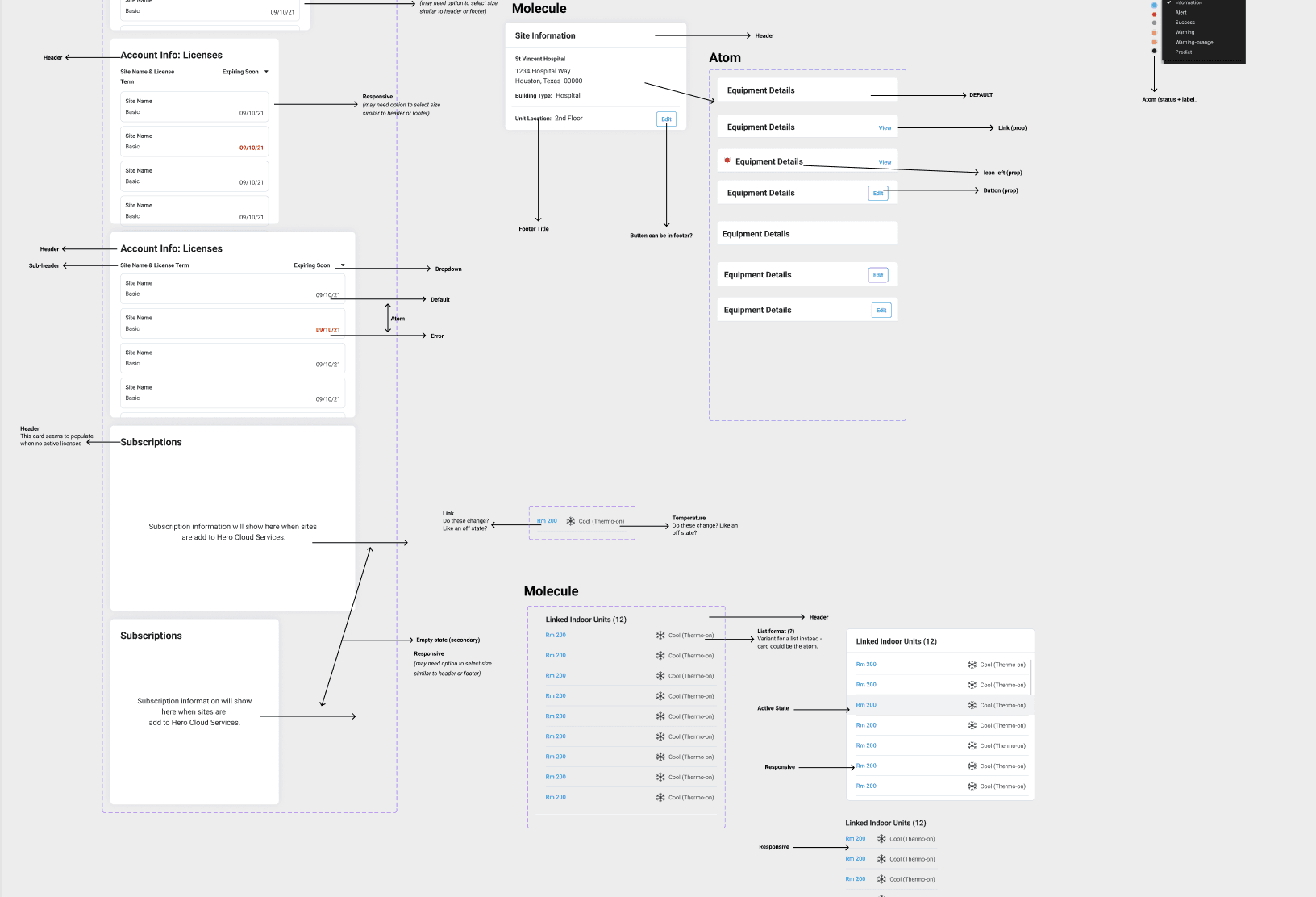Choose the checked Information menu entry

click(1189, 3)
